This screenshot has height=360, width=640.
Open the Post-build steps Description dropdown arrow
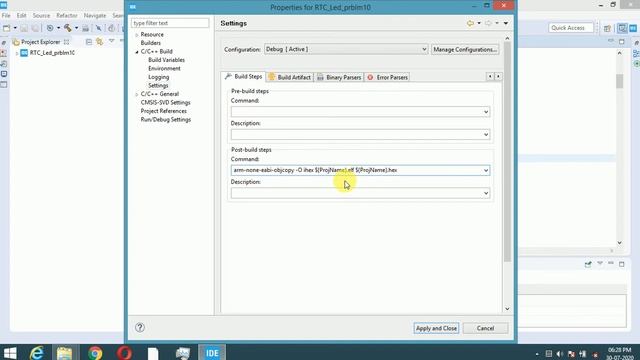486,193
